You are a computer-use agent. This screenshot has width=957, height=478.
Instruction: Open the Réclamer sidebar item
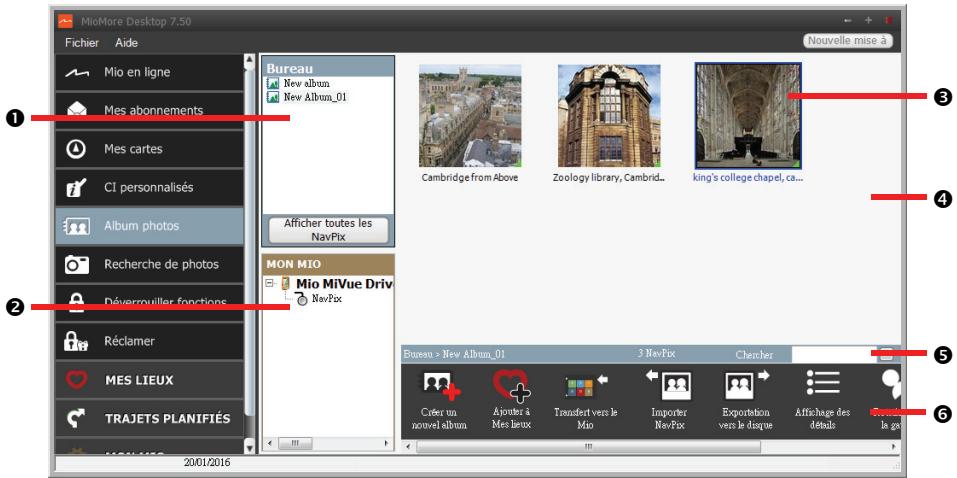[150, 341]
